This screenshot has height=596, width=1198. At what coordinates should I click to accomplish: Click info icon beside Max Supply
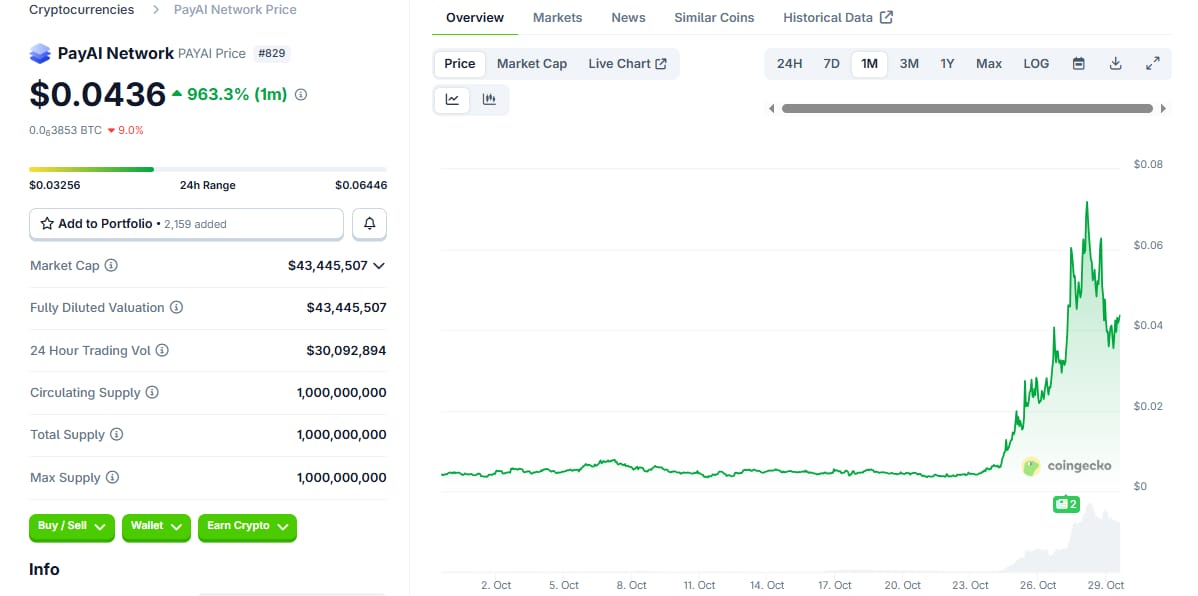[x=112, y=478]
